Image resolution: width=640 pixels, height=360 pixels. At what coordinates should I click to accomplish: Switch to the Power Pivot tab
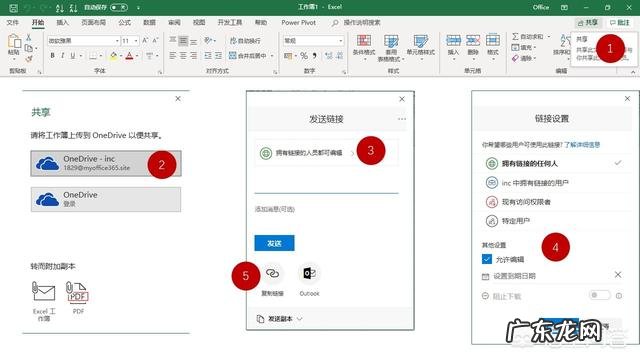click(298, 22)
